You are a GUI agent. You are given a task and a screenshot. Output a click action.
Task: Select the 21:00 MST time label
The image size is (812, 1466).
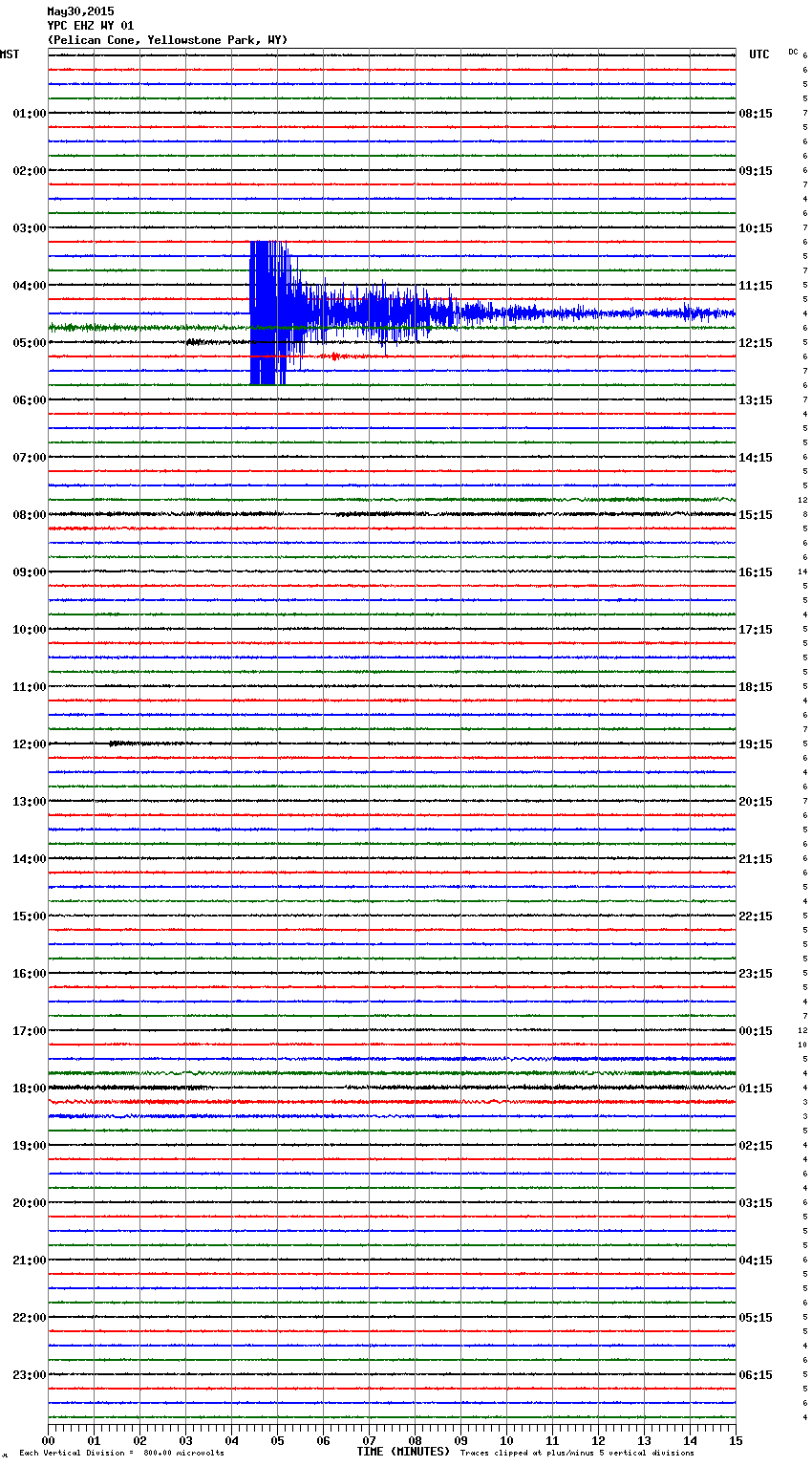pos(30,1261)
